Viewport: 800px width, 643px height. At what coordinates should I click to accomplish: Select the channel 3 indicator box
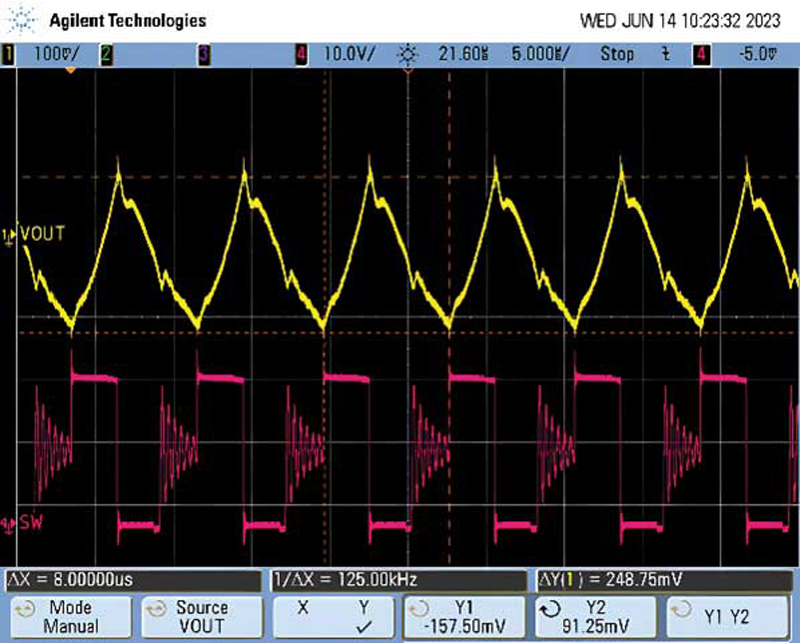pyautogui.click(x=204, y=54)
